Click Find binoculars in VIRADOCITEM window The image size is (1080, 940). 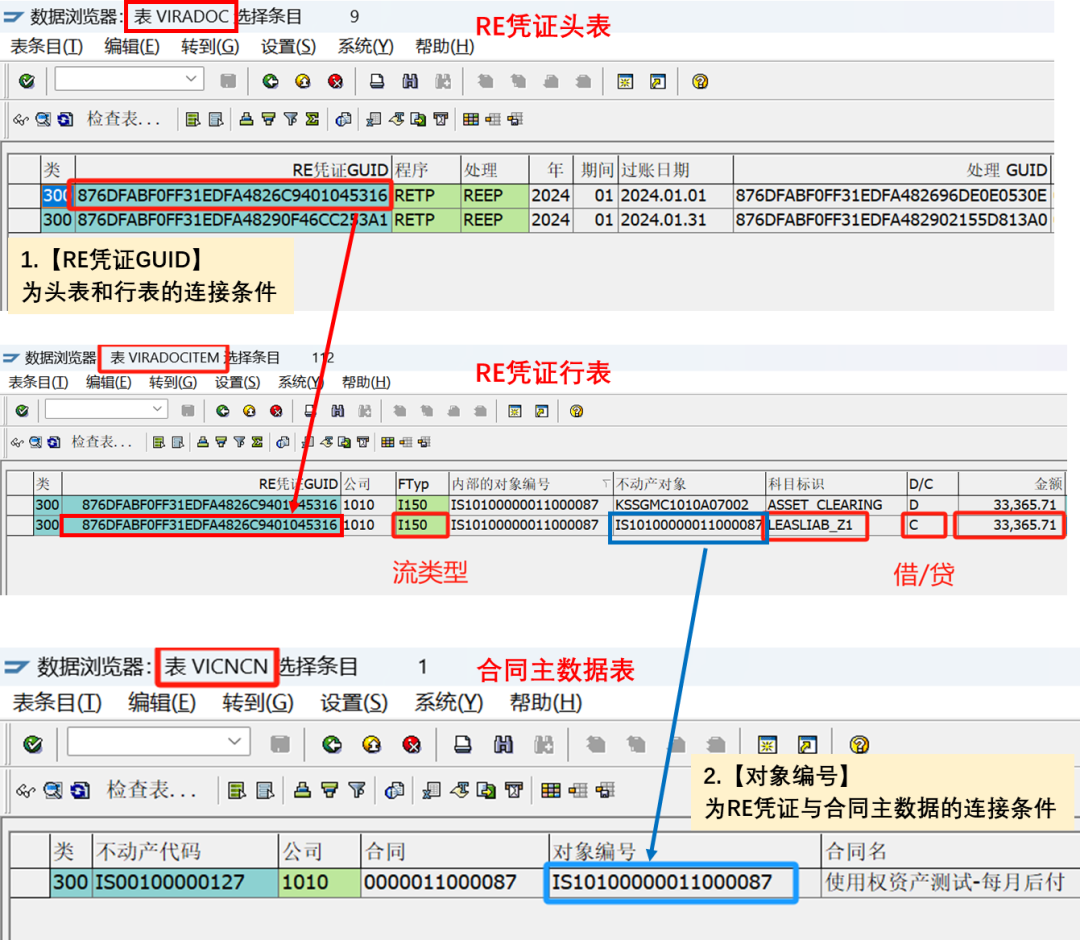338,411
